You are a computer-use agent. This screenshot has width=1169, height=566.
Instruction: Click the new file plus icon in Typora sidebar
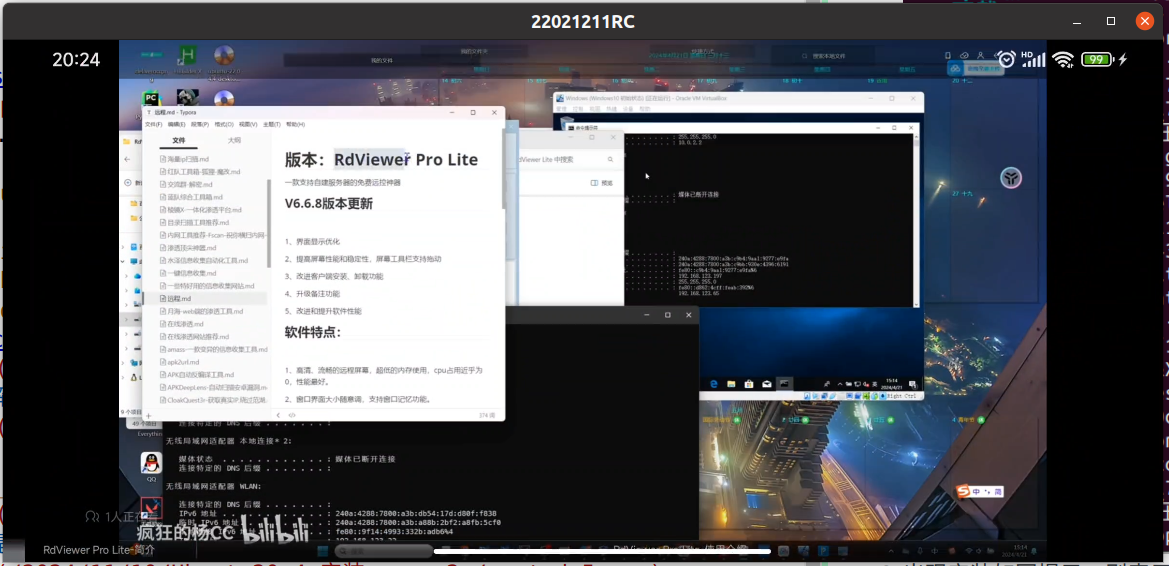click(x=149, y=414)
